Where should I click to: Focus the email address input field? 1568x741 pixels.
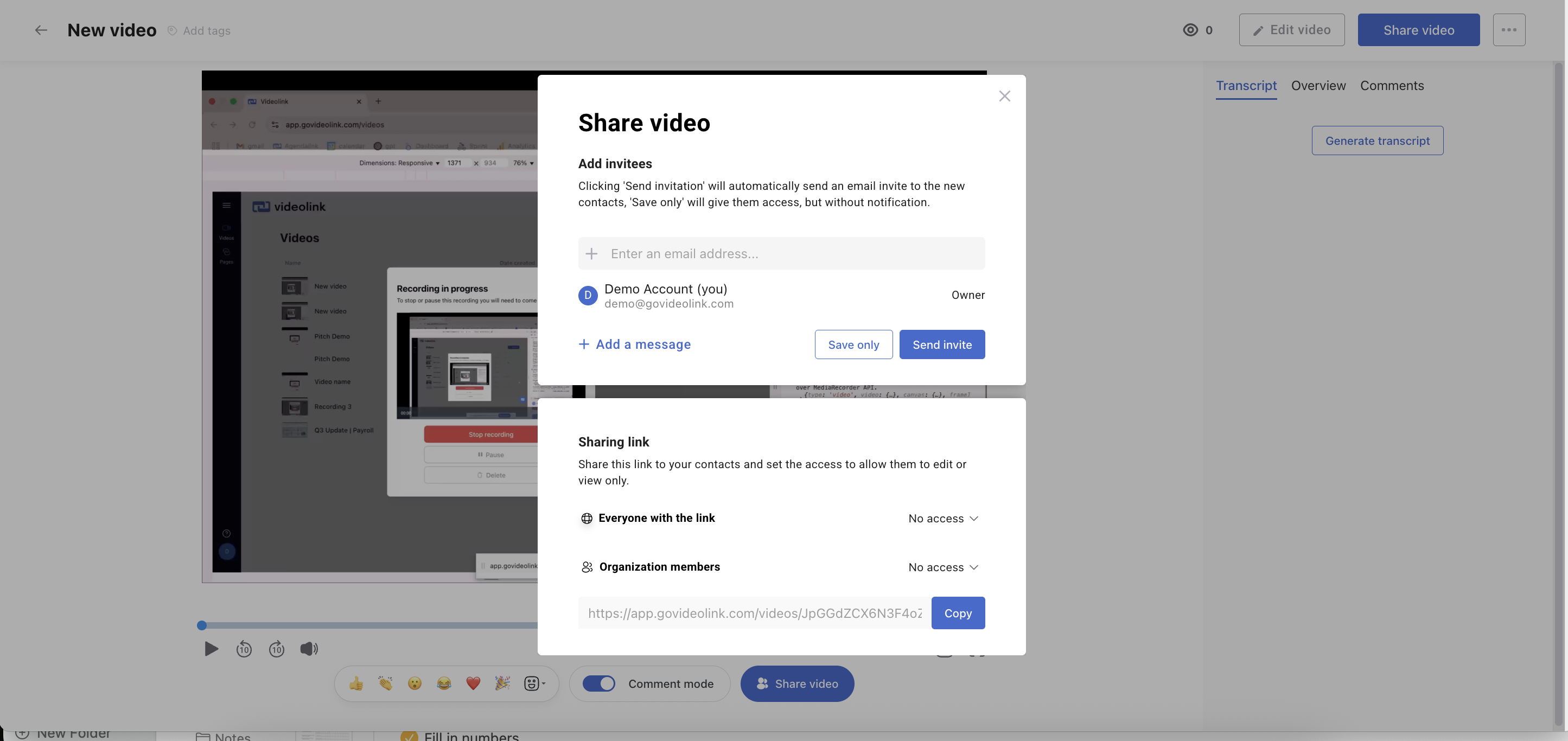tap(791, 254)
